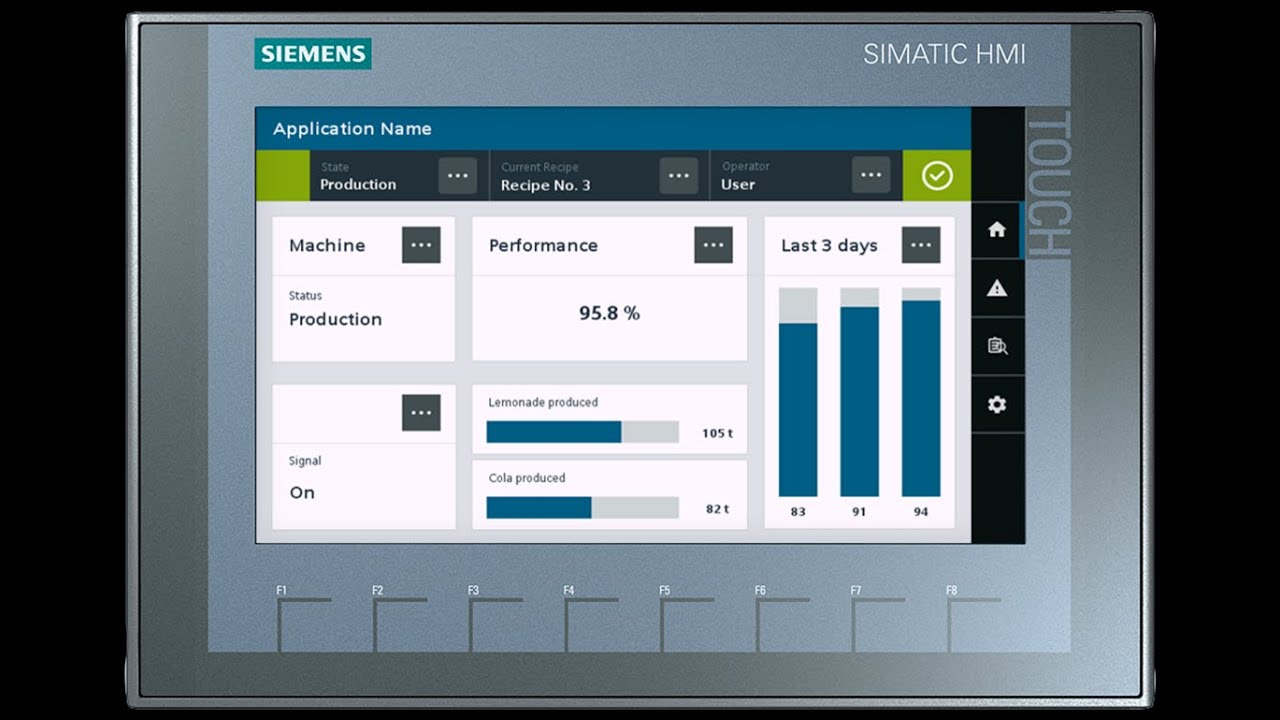This screenshot has width=1280, height=720.
Task: Click the Recipe No. 3 value
Action: [x=545, y=185]
